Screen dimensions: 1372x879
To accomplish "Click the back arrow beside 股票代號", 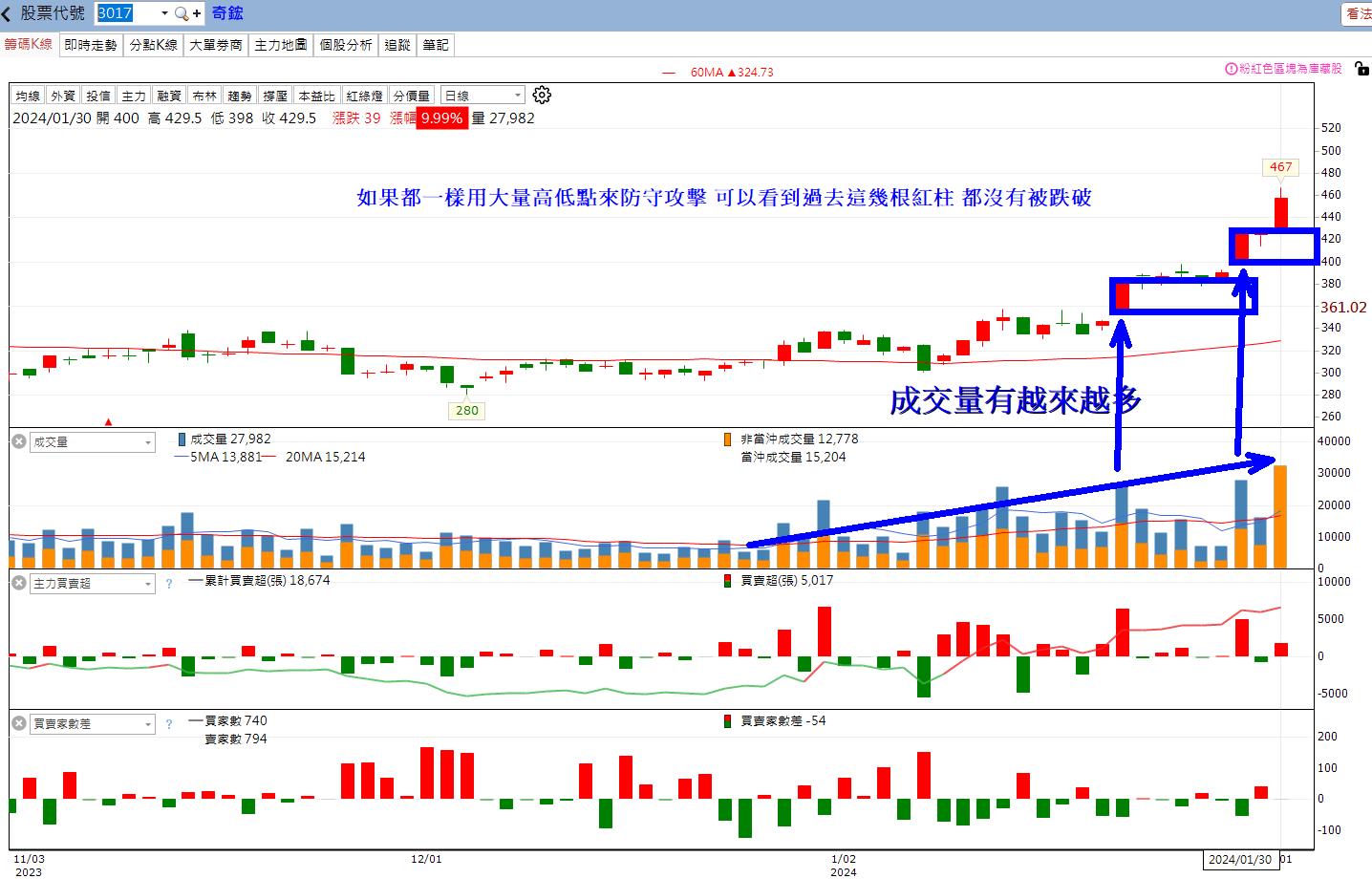I will coord(8,12).
